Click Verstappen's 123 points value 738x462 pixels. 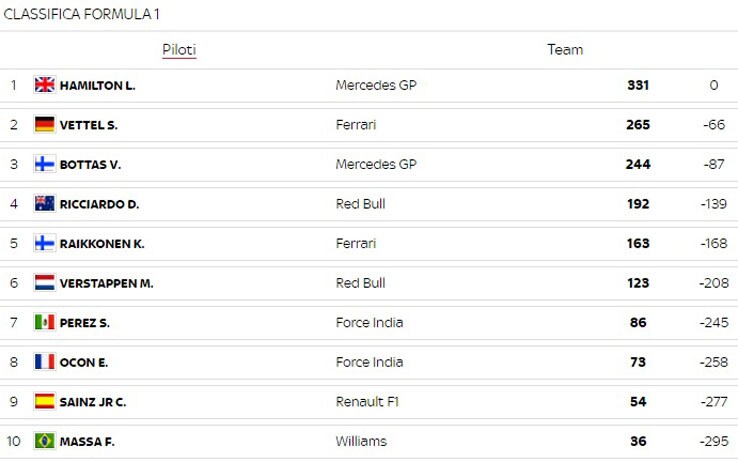click(638, 283)
